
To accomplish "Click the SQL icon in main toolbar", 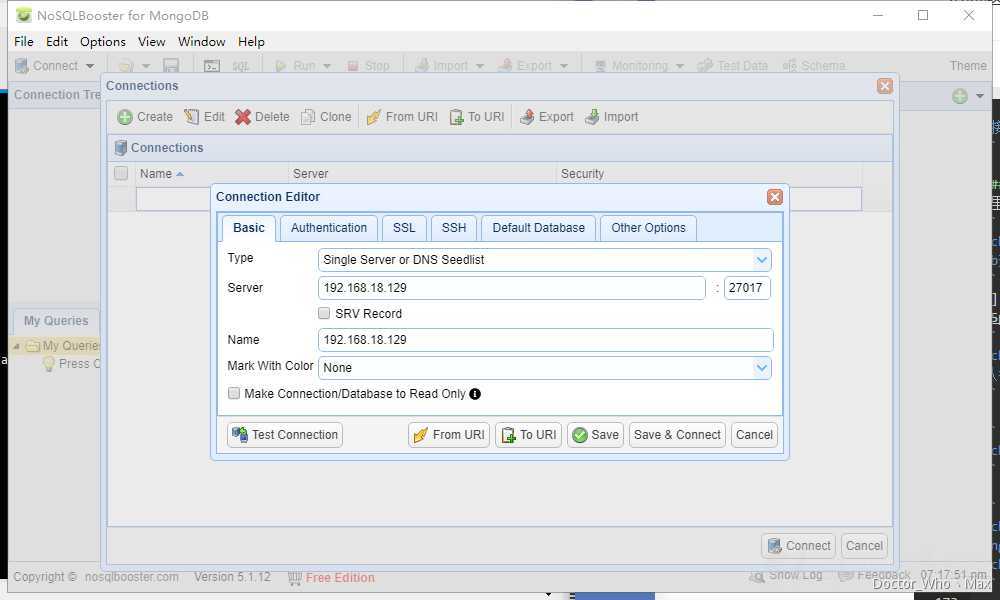I will point(240,66).
